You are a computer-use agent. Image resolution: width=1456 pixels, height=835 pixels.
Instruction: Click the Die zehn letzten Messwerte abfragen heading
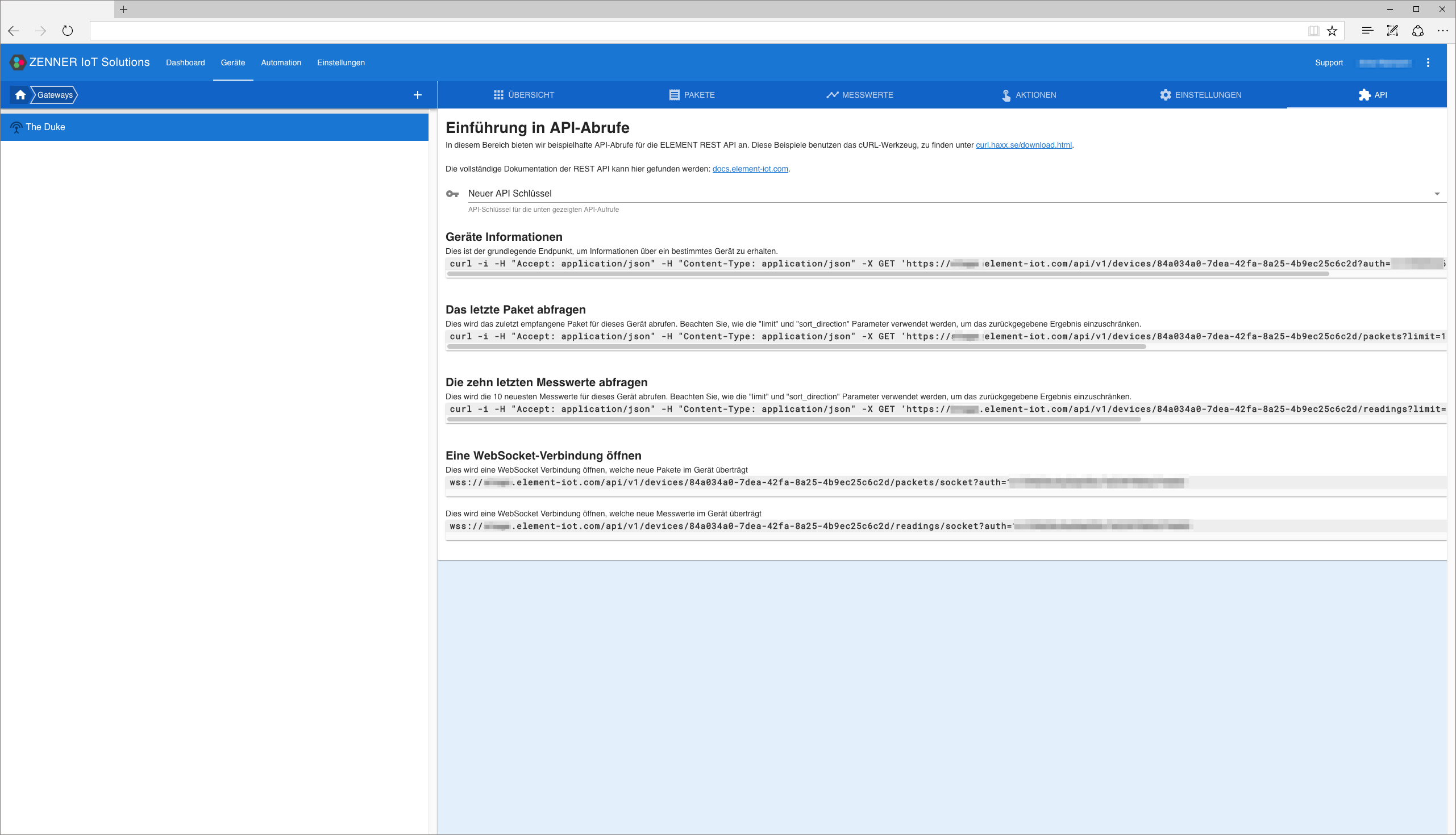pyautogui.click(x=546, y=382)
